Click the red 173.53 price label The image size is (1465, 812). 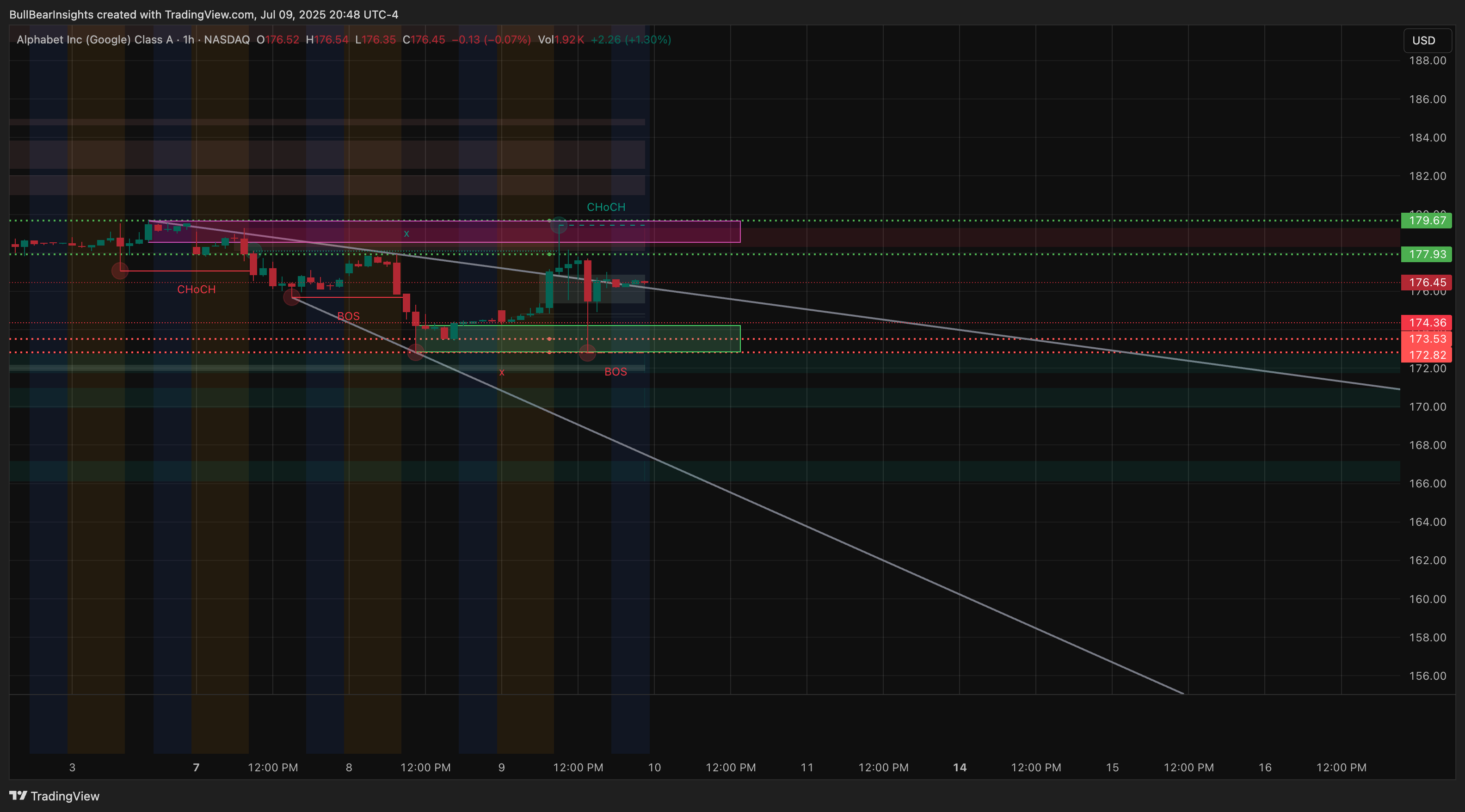[1427, 339]
